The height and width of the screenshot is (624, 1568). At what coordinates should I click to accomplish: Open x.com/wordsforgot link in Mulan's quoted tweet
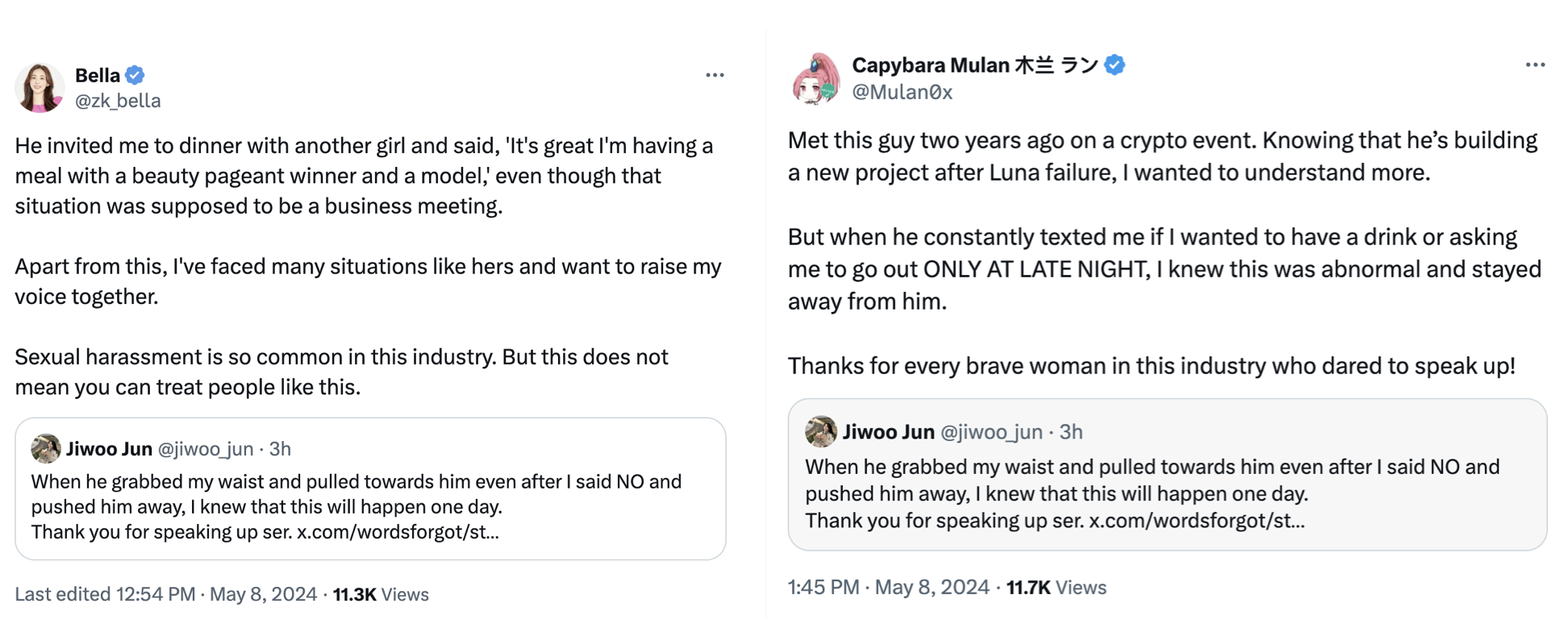[x=1196, y=520]
